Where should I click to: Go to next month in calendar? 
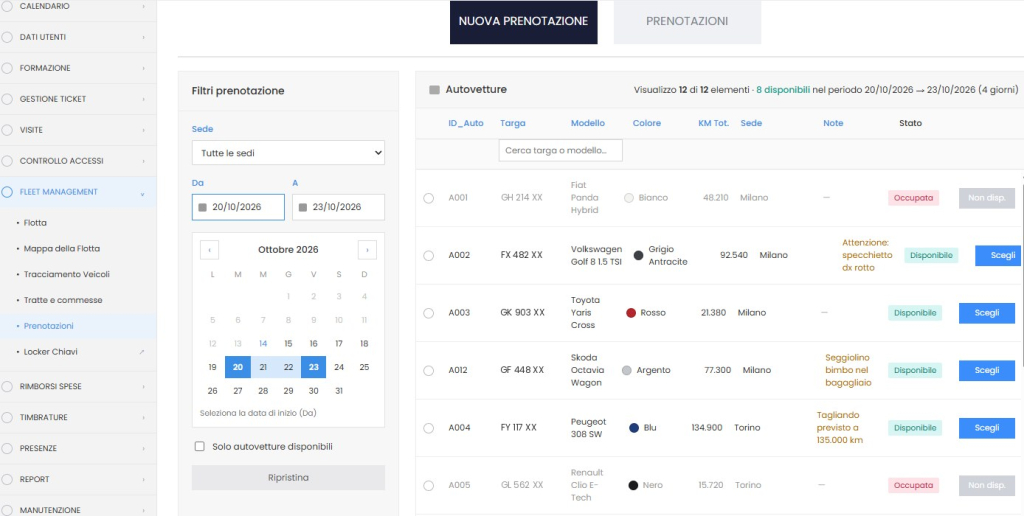(367, 250)
